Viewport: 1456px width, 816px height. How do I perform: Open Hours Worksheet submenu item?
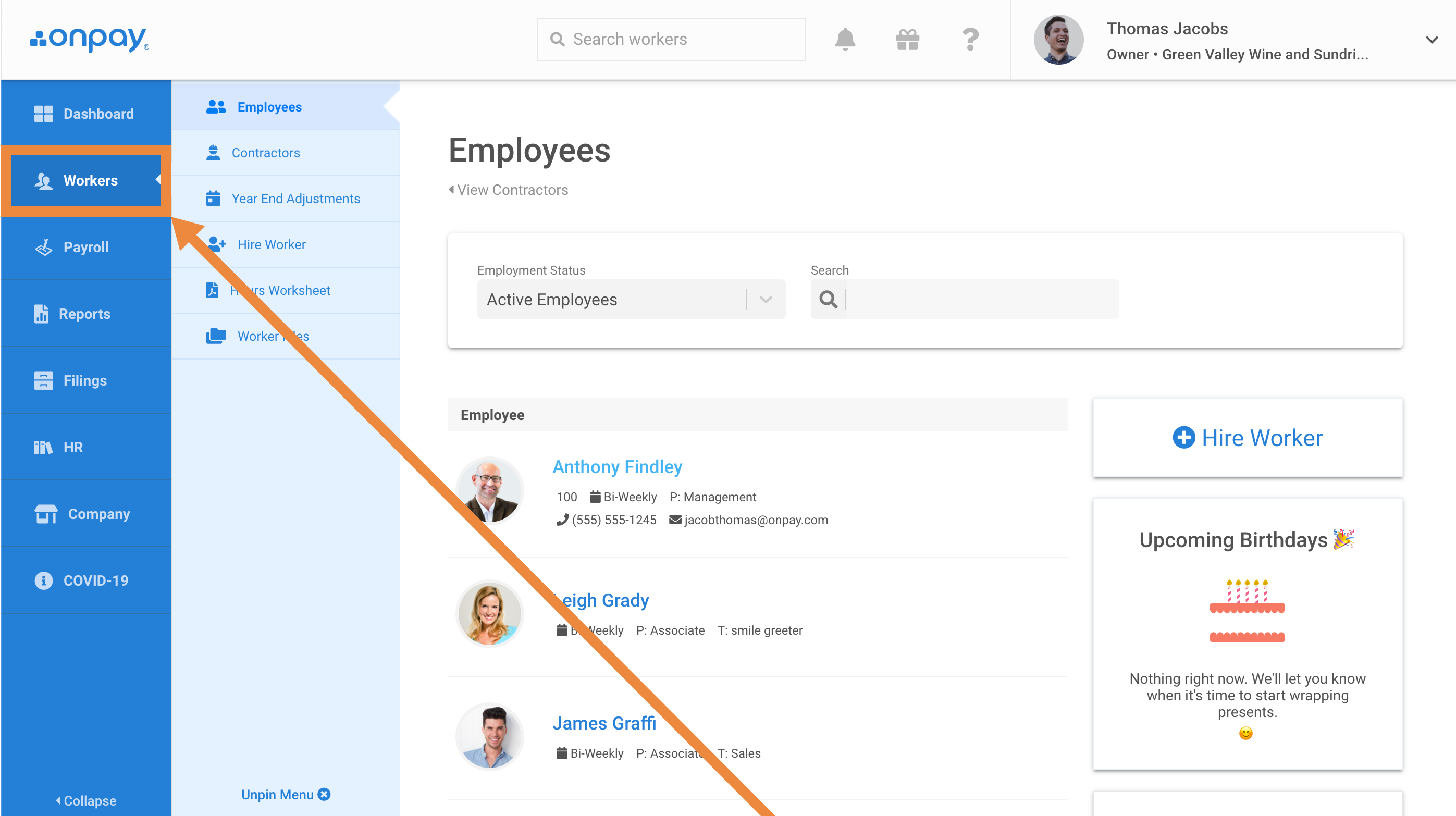coord(286,290)
